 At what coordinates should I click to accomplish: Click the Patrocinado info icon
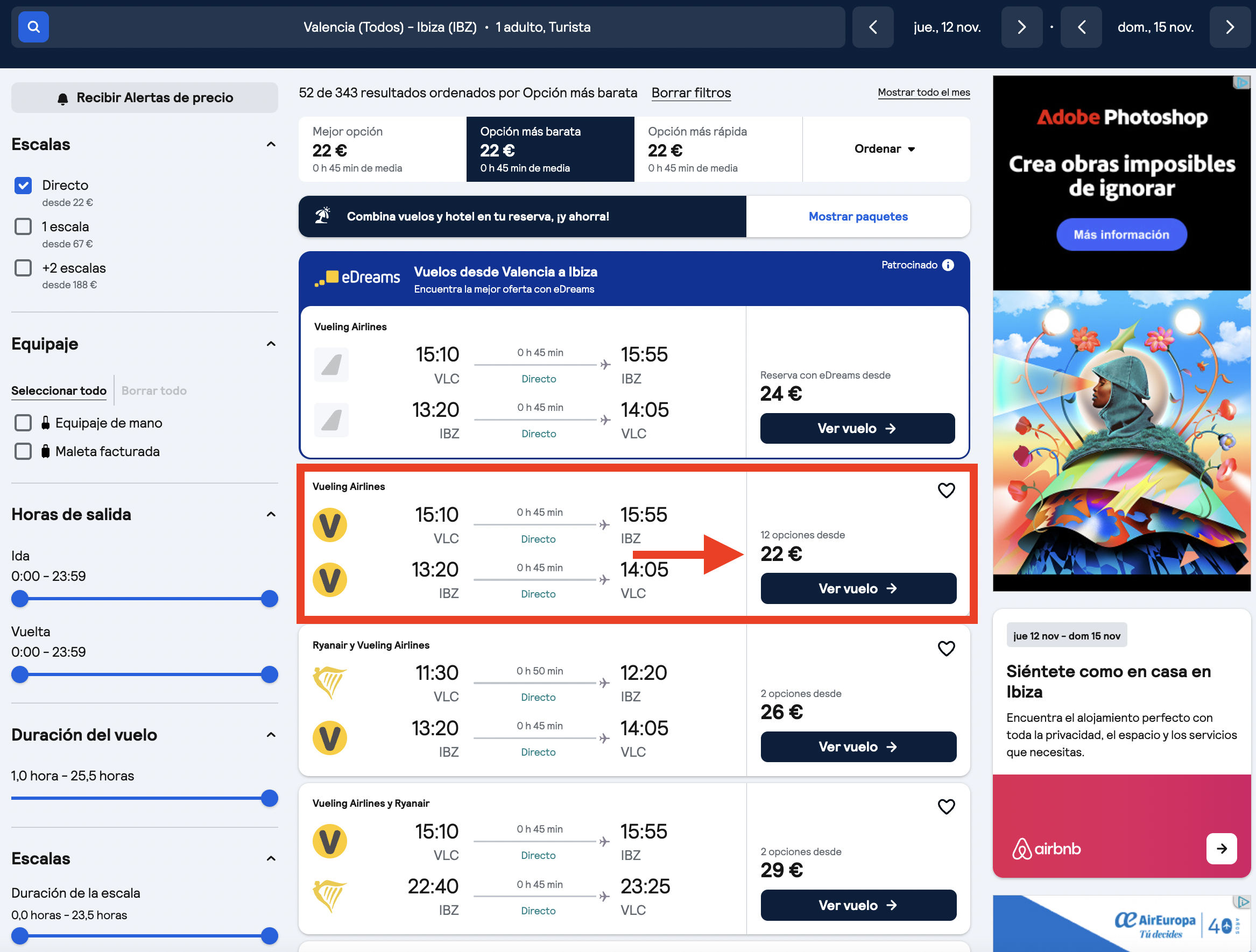click(948, 265)
